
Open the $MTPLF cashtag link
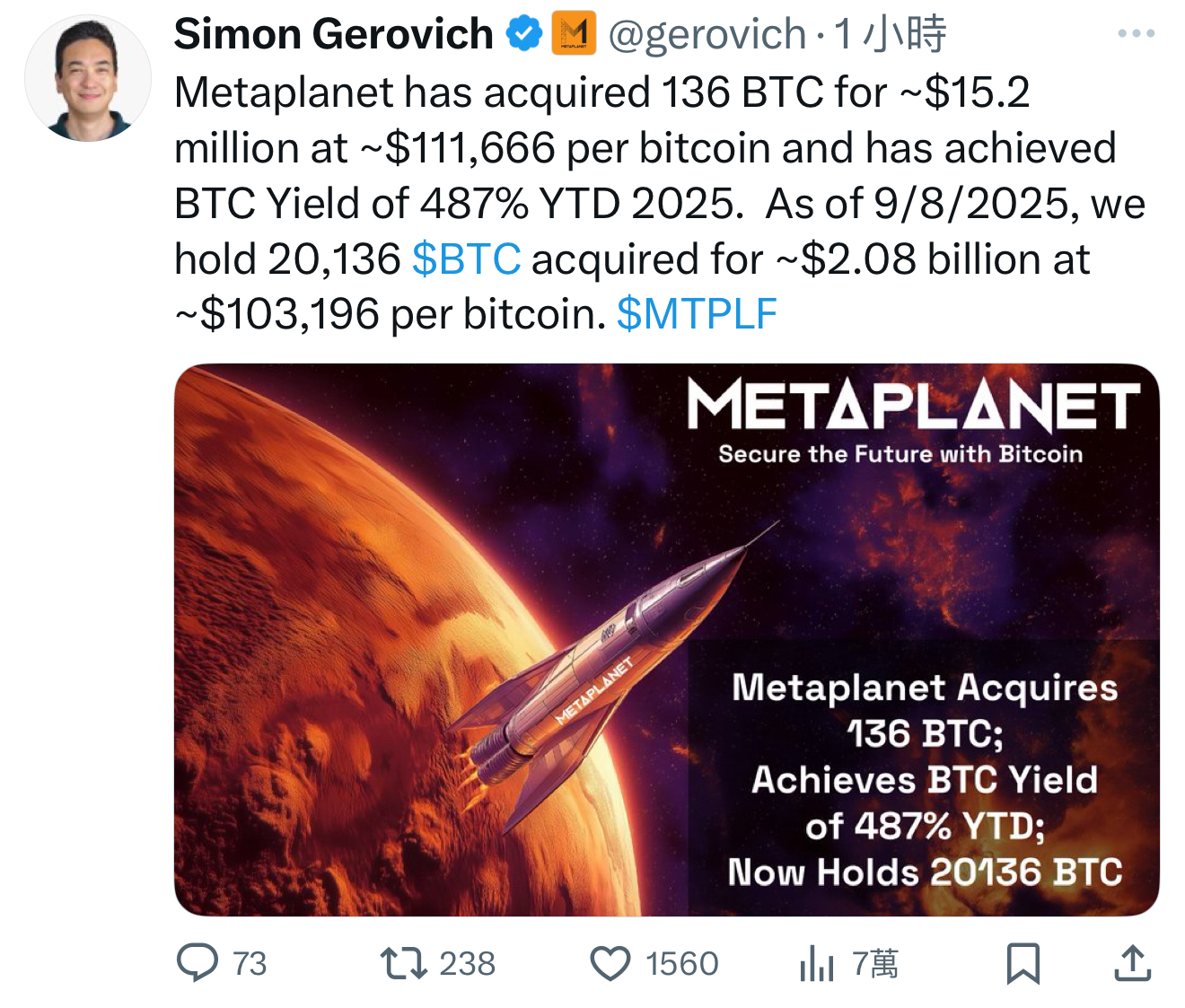[x=697, y=314]
